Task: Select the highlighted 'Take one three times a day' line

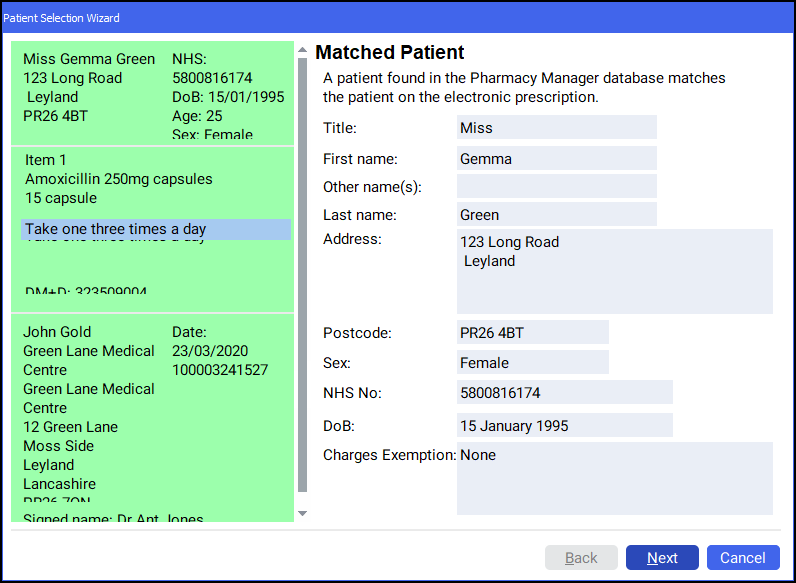Action: pyautogui.click(x=155, y=229)
